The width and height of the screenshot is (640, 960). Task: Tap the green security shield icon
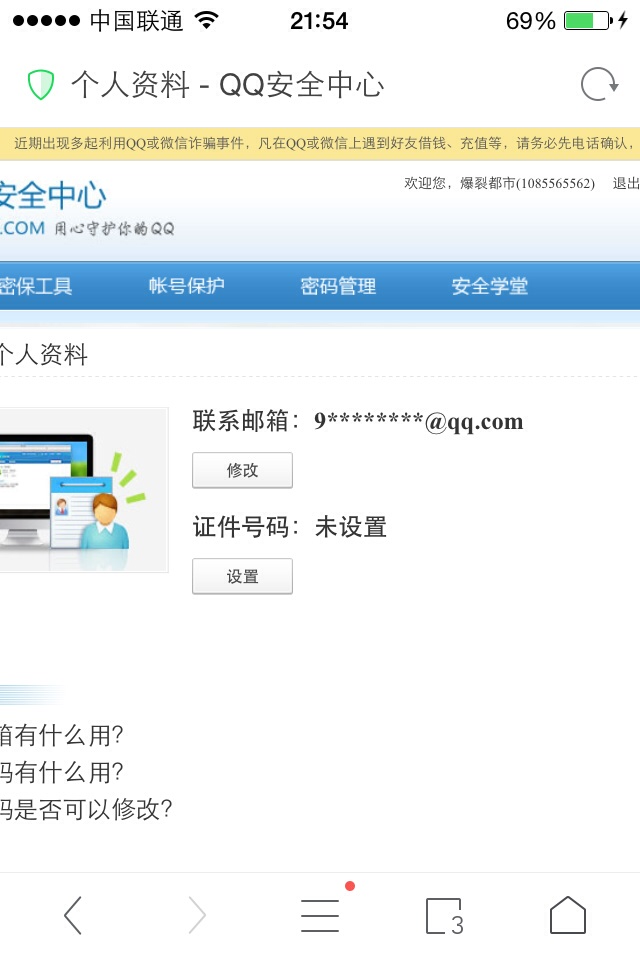(41, 84)
